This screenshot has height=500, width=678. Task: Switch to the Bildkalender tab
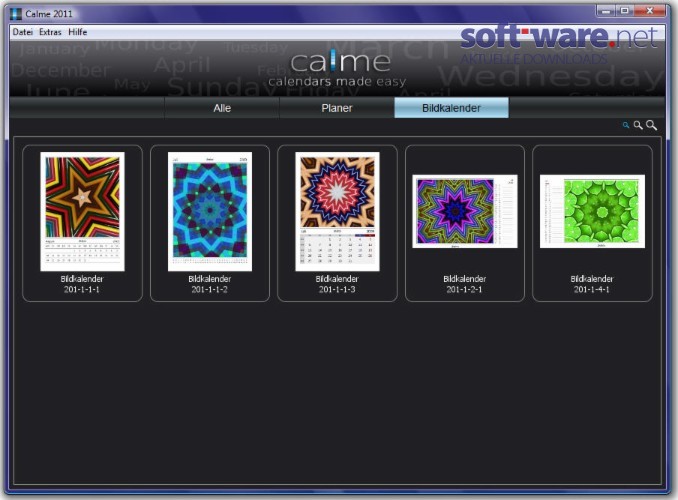click(451, 108)
